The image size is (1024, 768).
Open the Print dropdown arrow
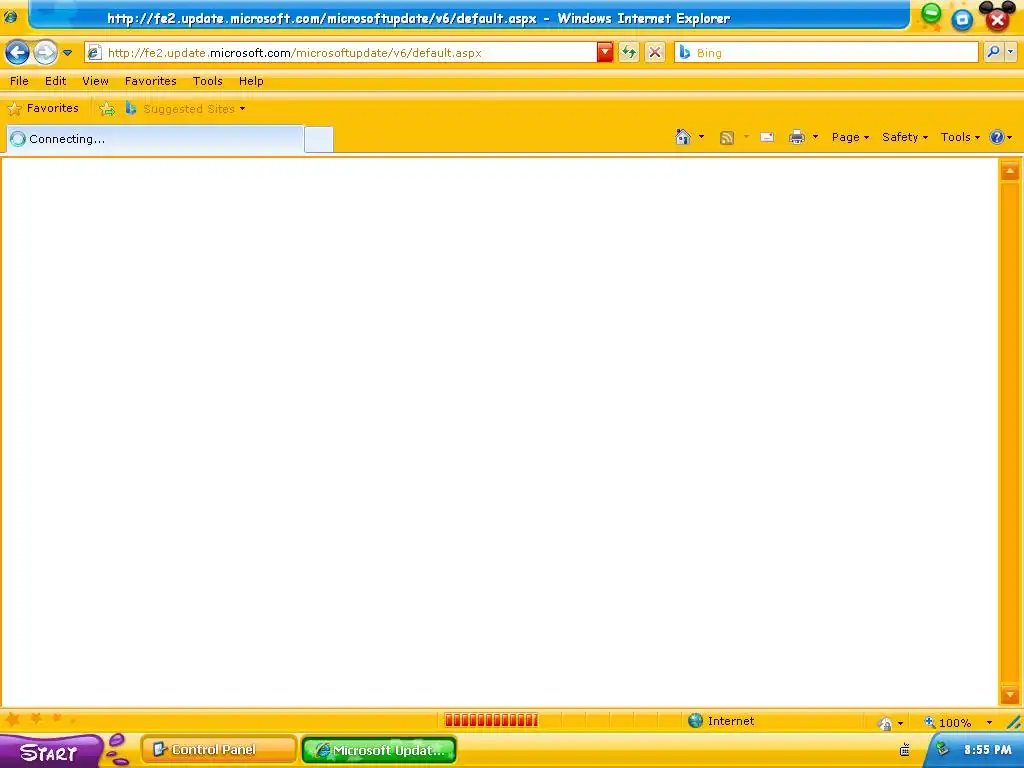(815, 137)
